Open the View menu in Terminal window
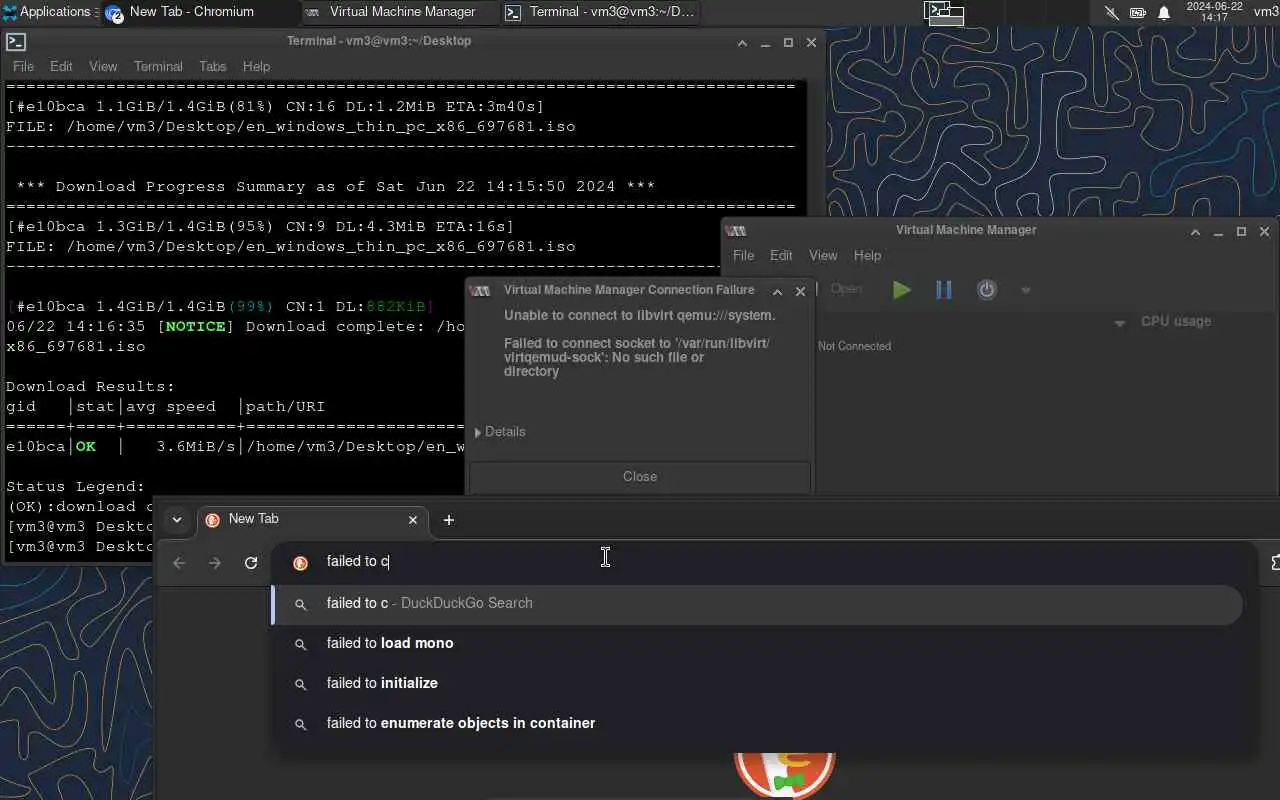This screenshot has width=1280, height=800. 103,66
